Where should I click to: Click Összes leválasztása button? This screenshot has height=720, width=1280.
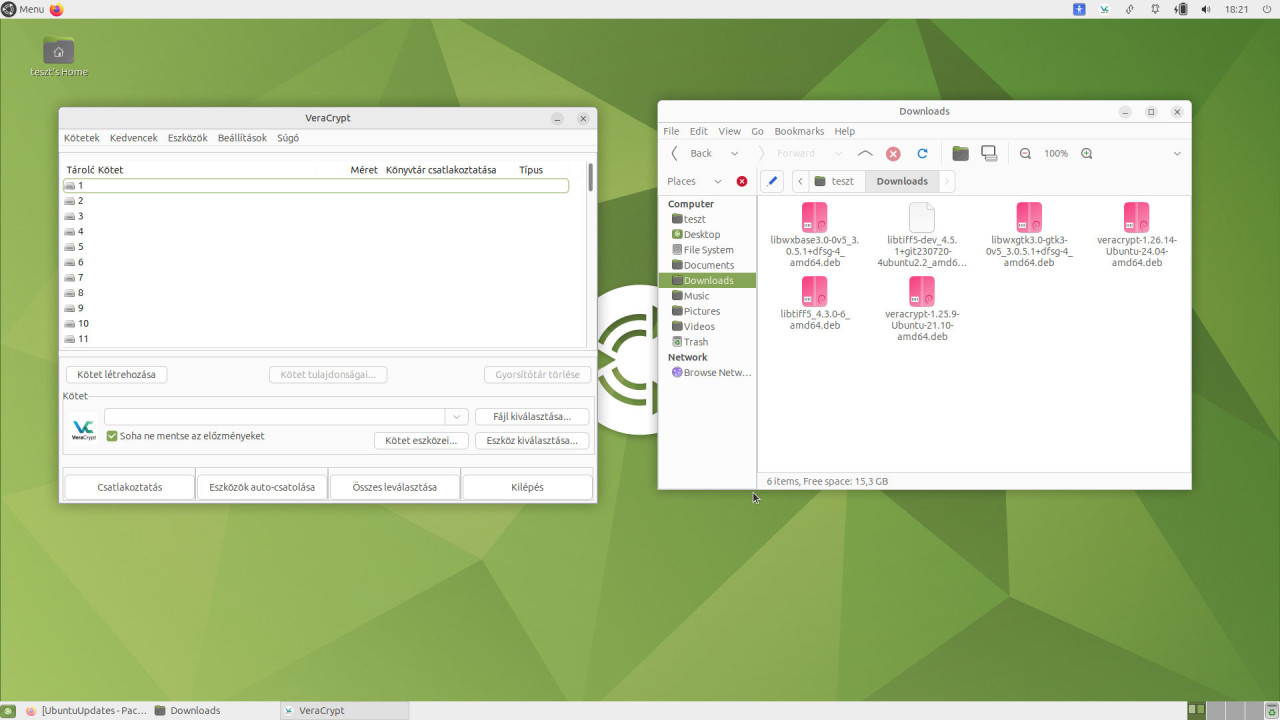coord(395,487)
